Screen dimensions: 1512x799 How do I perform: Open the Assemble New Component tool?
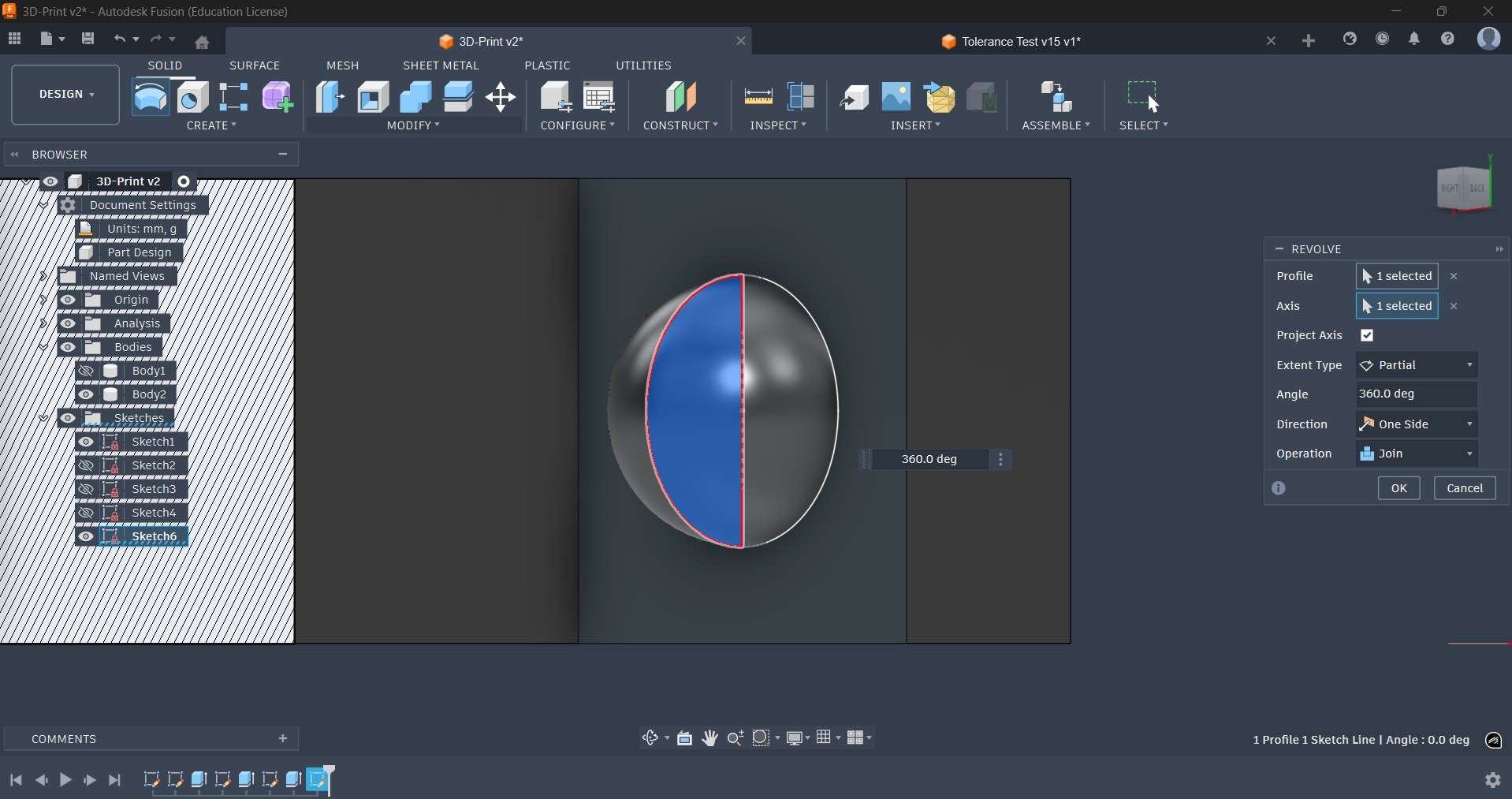tap(1056, 97)
